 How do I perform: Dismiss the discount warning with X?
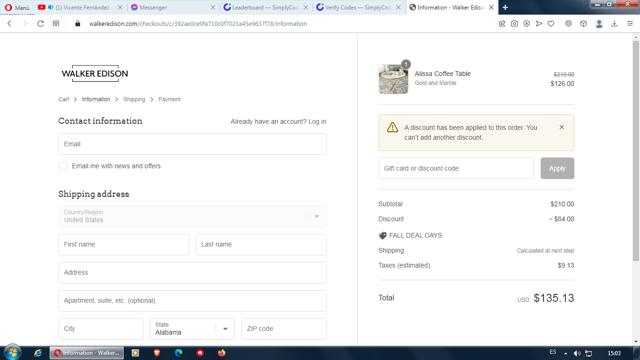[x=562, y=127]
